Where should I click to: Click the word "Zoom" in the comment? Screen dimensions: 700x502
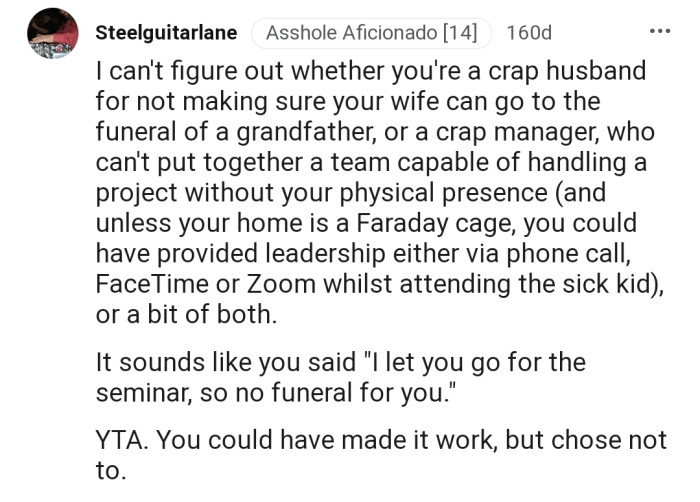(x=284, y=283)
